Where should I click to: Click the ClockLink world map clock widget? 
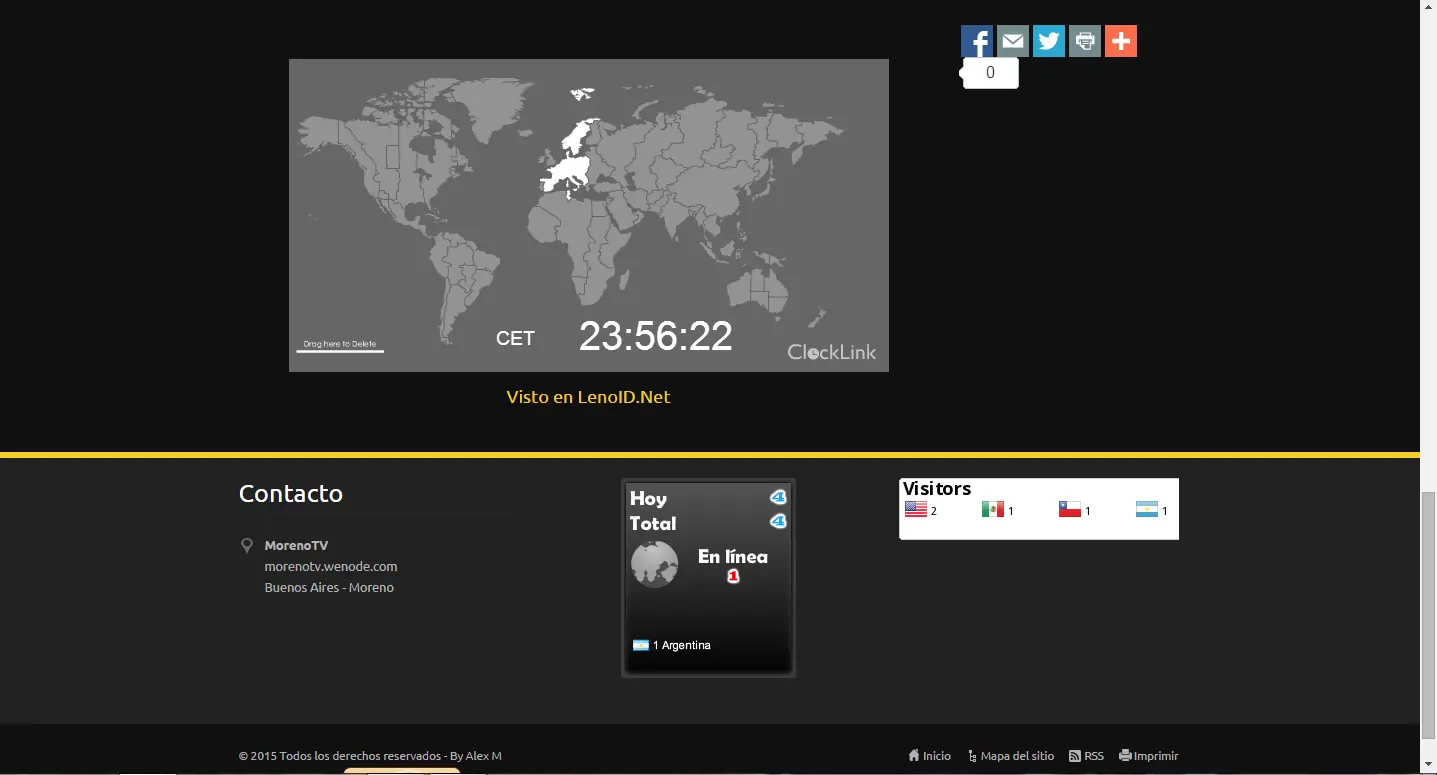coord(589,215)
